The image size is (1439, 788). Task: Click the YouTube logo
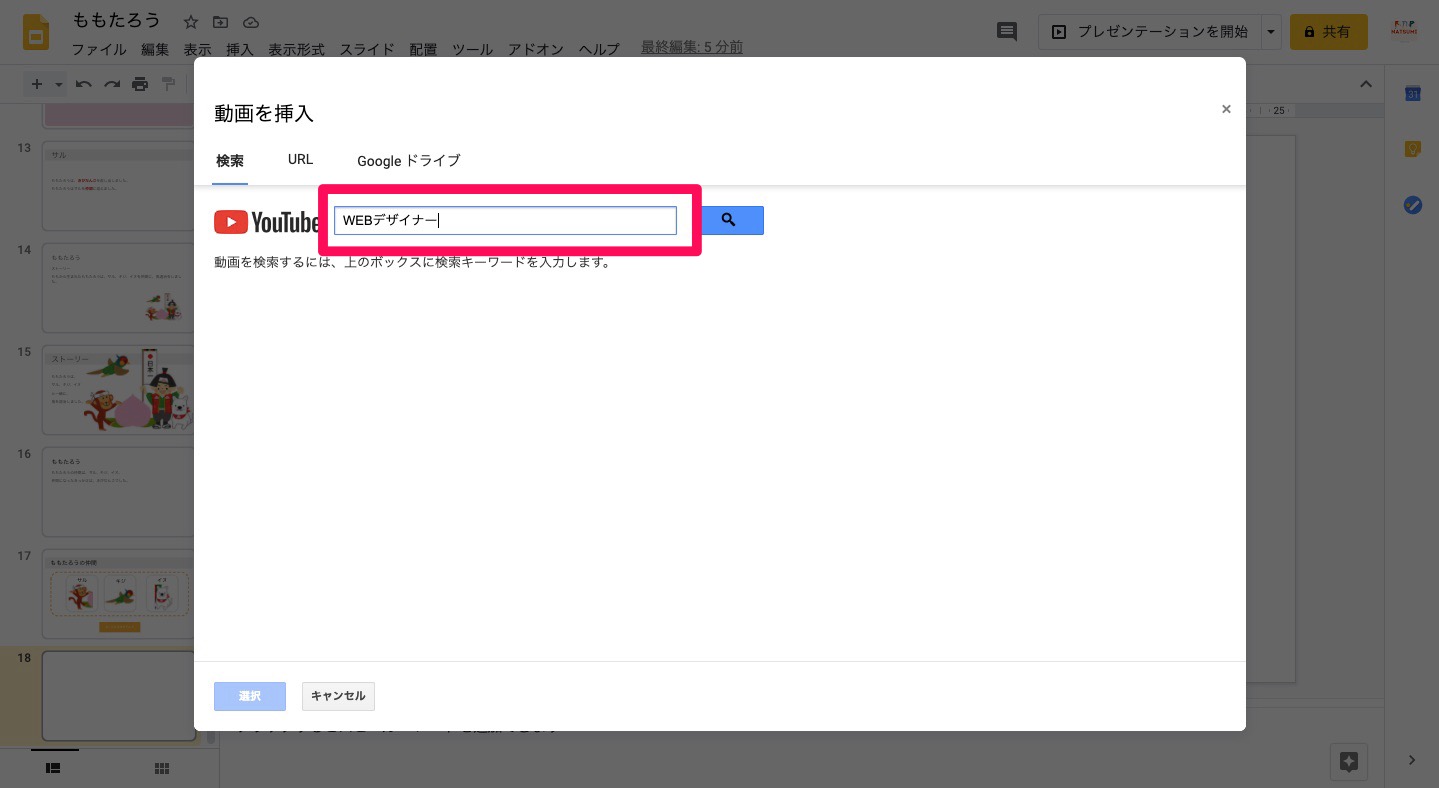click(267, 222)
